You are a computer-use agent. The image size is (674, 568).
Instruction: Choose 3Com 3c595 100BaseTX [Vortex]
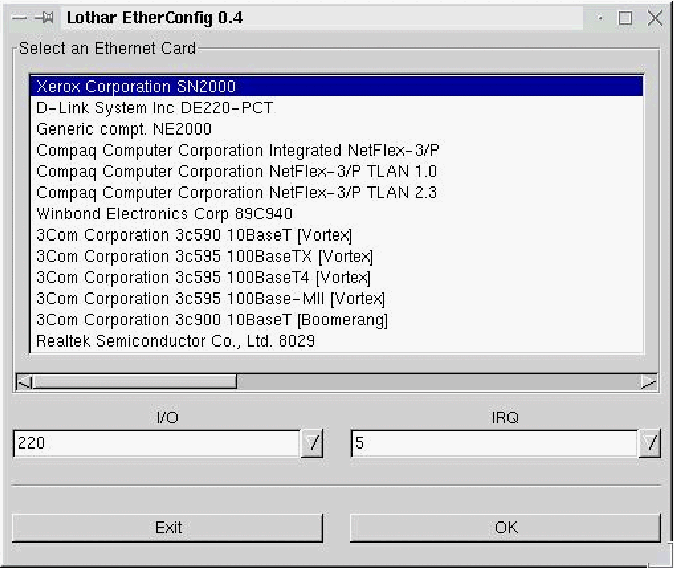337,256
